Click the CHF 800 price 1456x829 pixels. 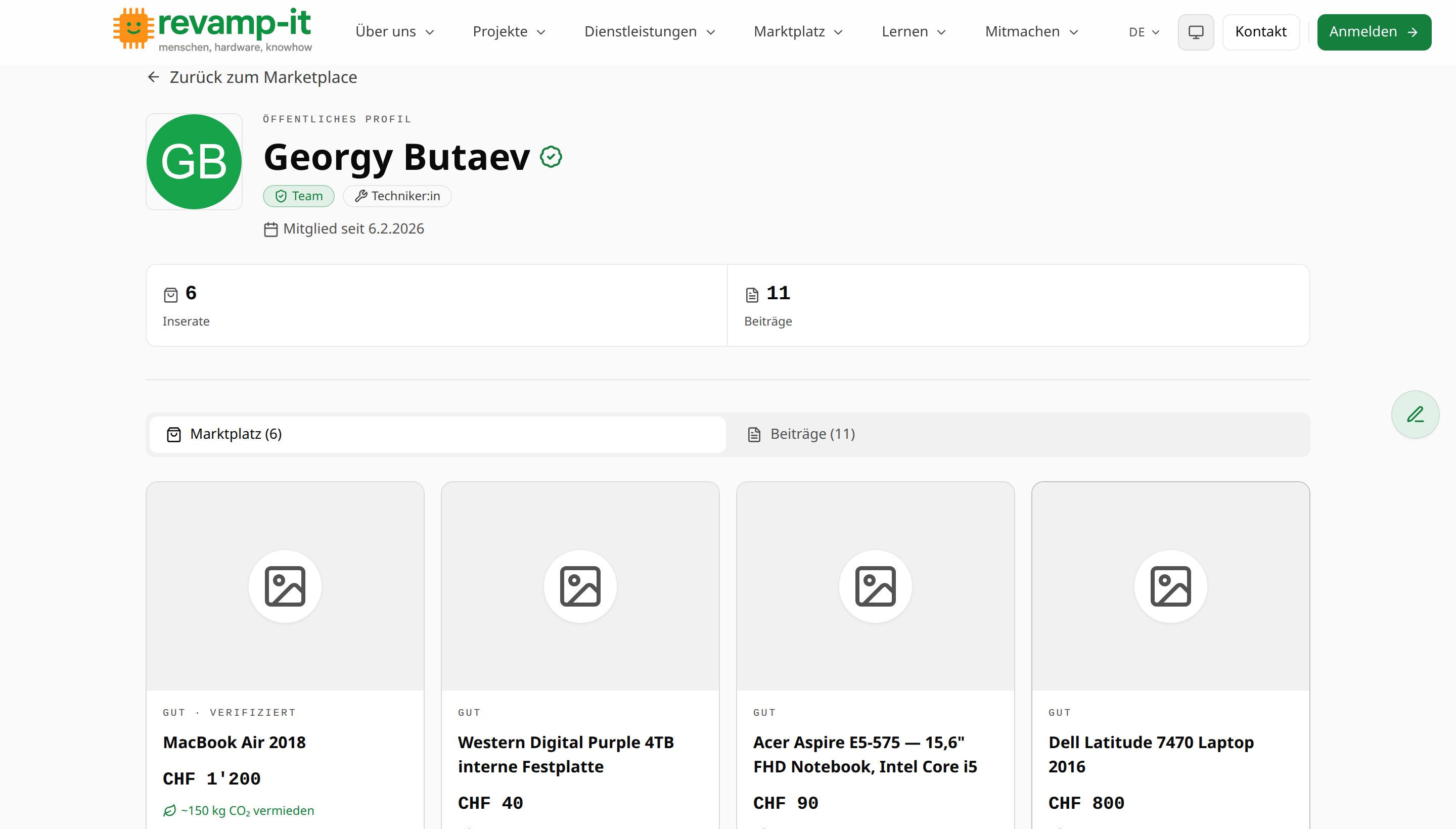pyautogui.click(x=1086, y=803)
